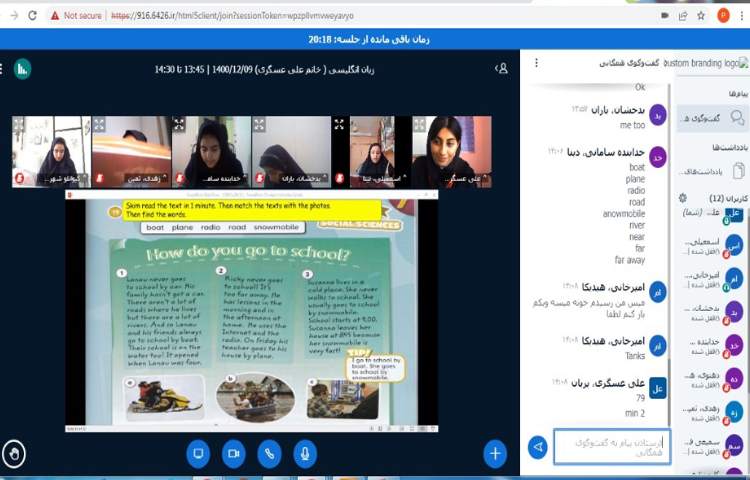Viewport: 750px width, 480px height.
Task: Open public chat options three-dot menu
Action: click(536, 63)
